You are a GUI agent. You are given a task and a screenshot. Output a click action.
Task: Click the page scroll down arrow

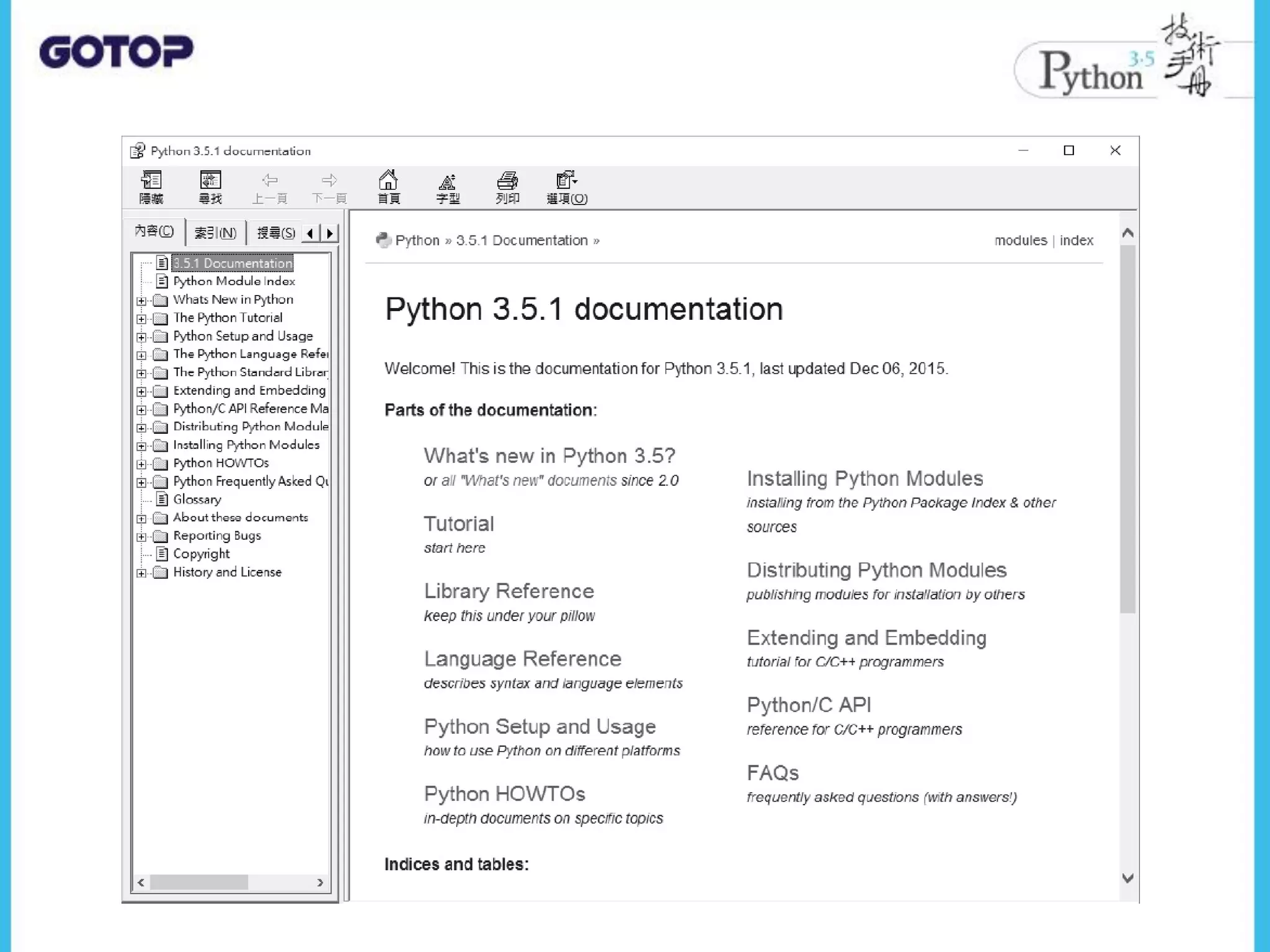click(1128, 878)
